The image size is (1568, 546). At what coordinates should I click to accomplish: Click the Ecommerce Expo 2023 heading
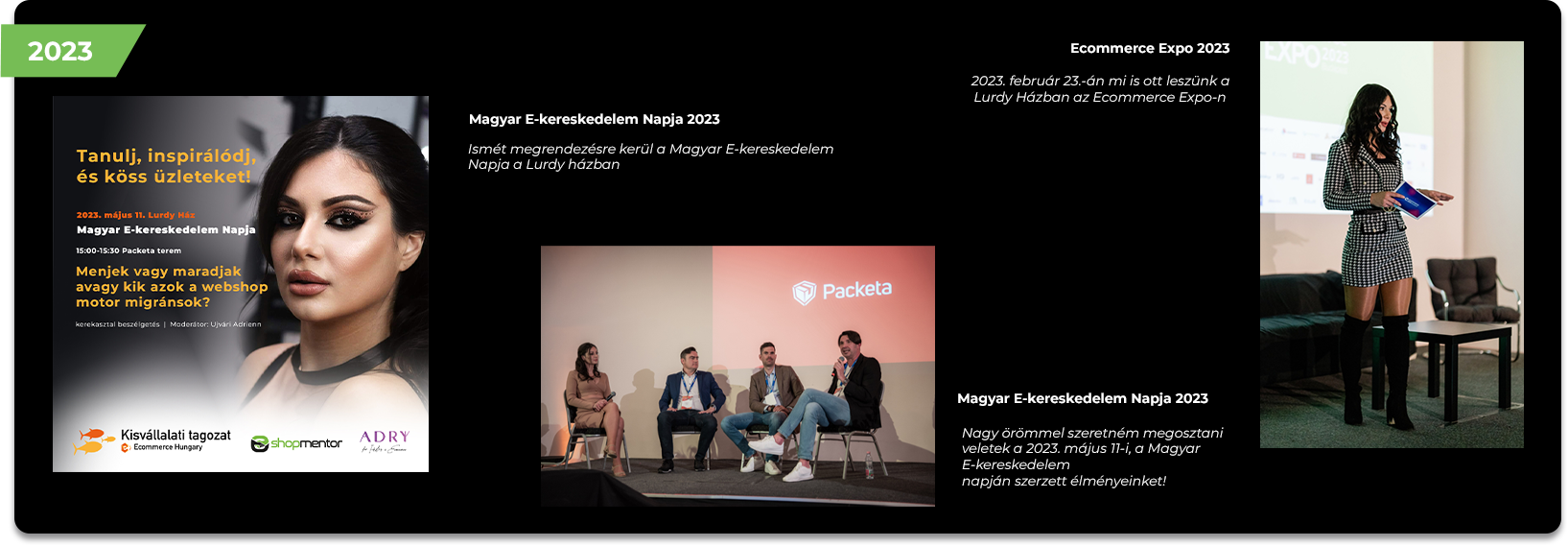tap(1150, 48)
